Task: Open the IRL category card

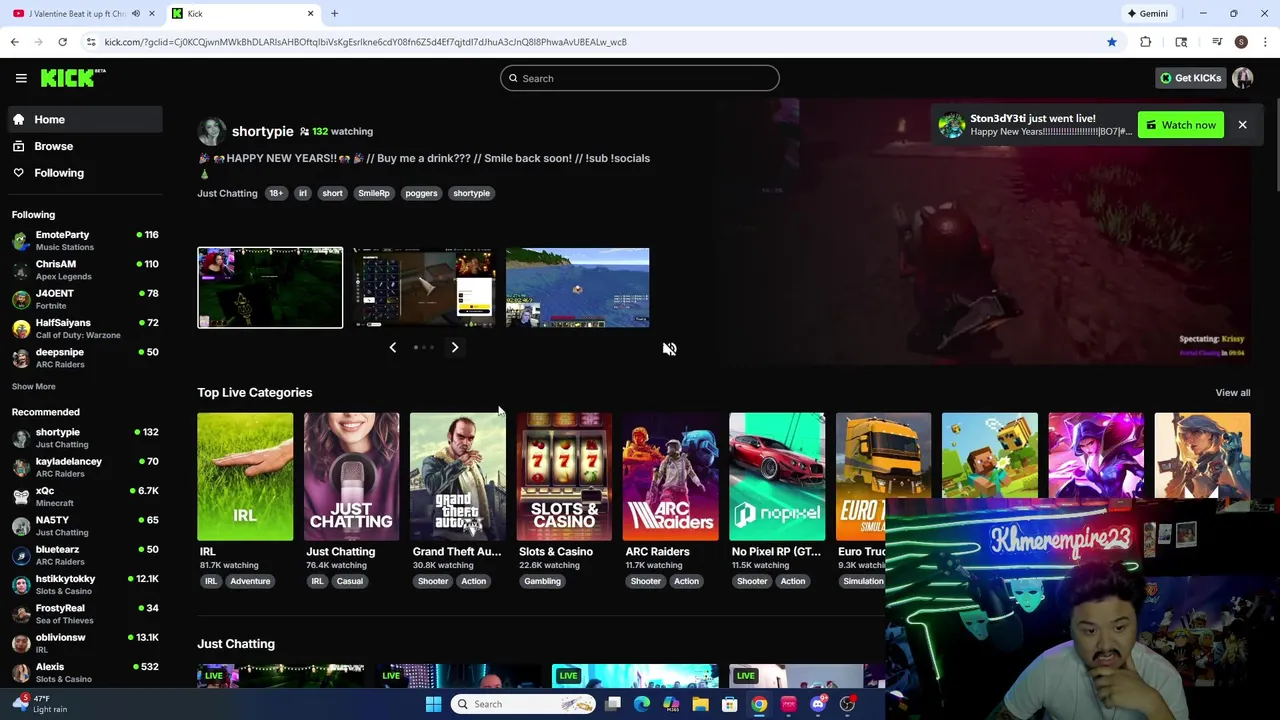Action: point(245,476)
